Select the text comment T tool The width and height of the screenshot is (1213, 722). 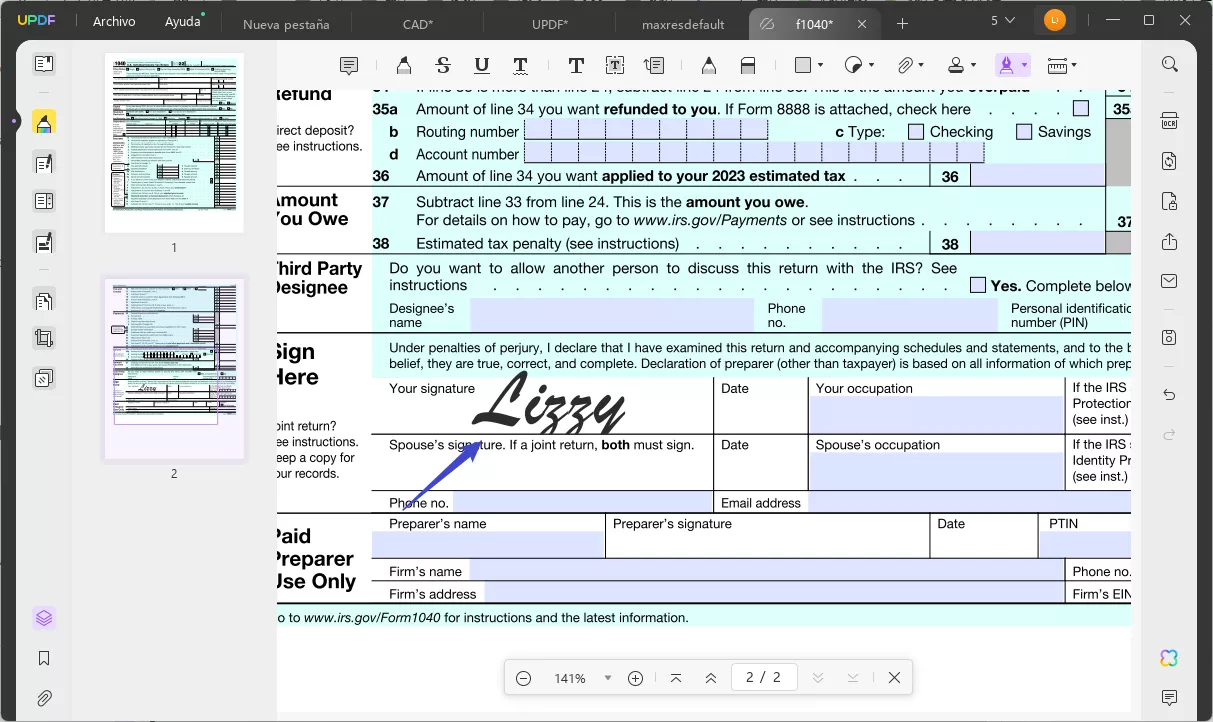coord(576,66)
